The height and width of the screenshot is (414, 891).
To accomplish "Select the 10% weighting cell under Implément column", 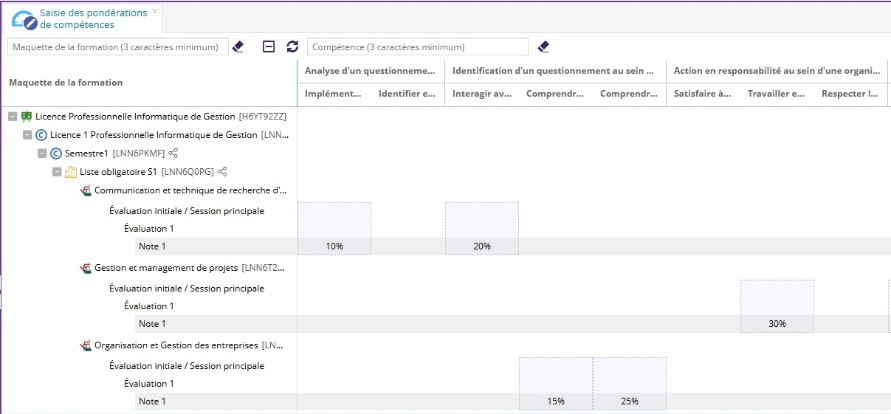I will [x=333, y=246].
